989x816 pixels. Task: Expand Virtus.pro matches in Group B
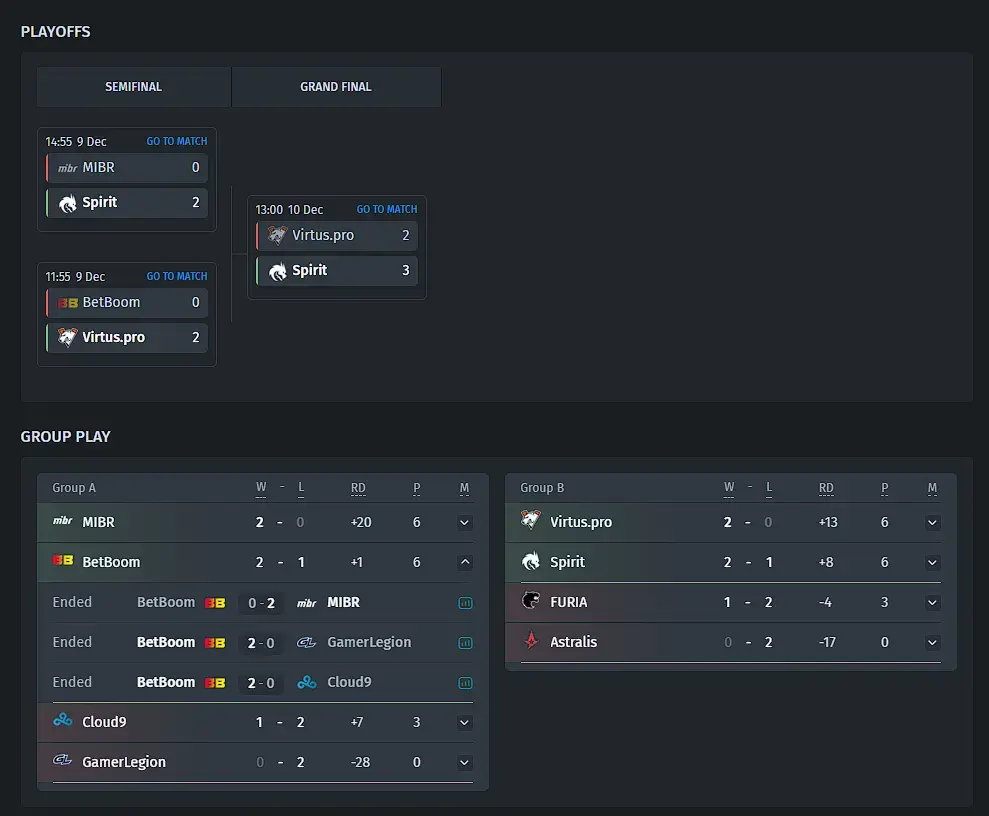(932, 523)
